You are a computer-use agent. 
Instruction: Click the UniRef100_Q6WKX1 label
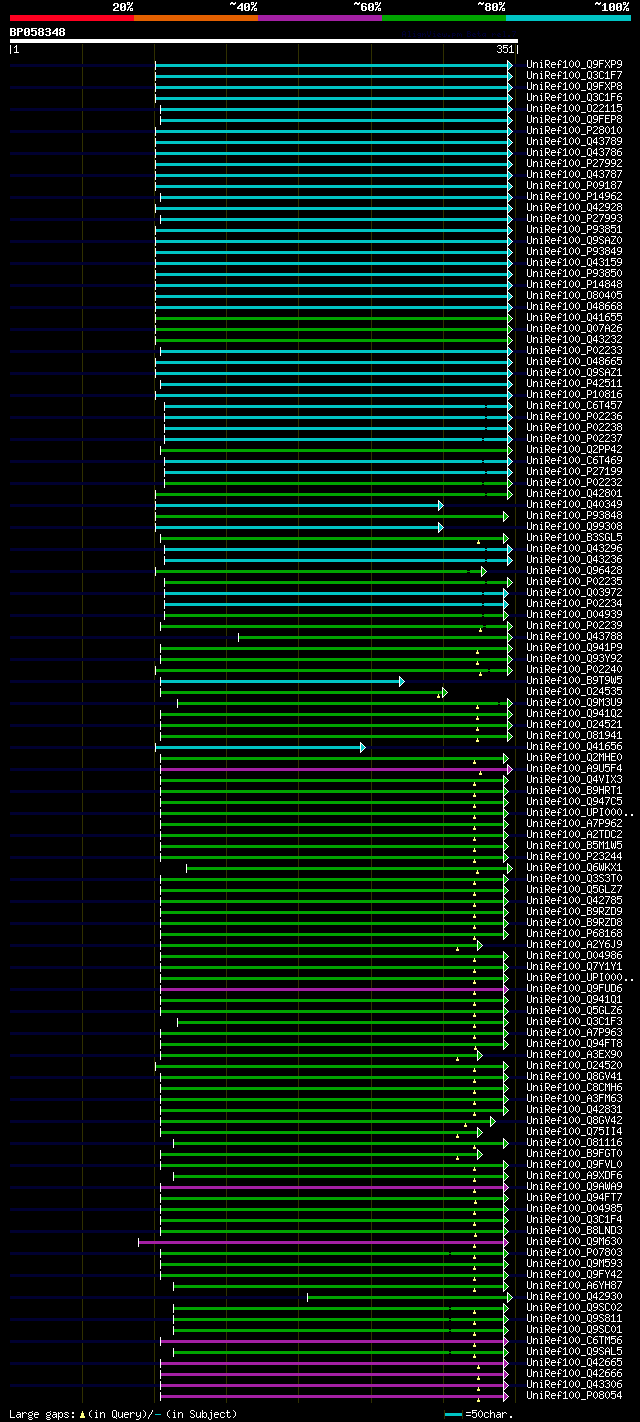click(x=574, y=868)
